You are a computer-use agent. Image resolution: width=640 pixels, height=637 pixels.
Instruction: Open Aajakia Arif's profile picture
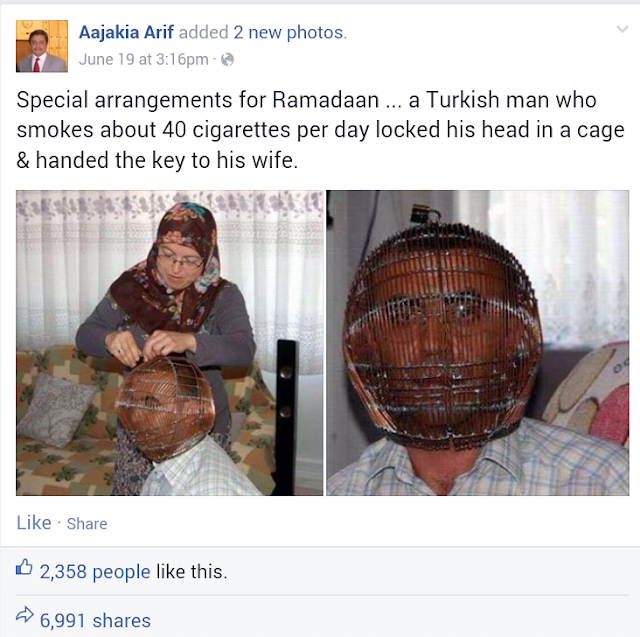tap(42, 46)
